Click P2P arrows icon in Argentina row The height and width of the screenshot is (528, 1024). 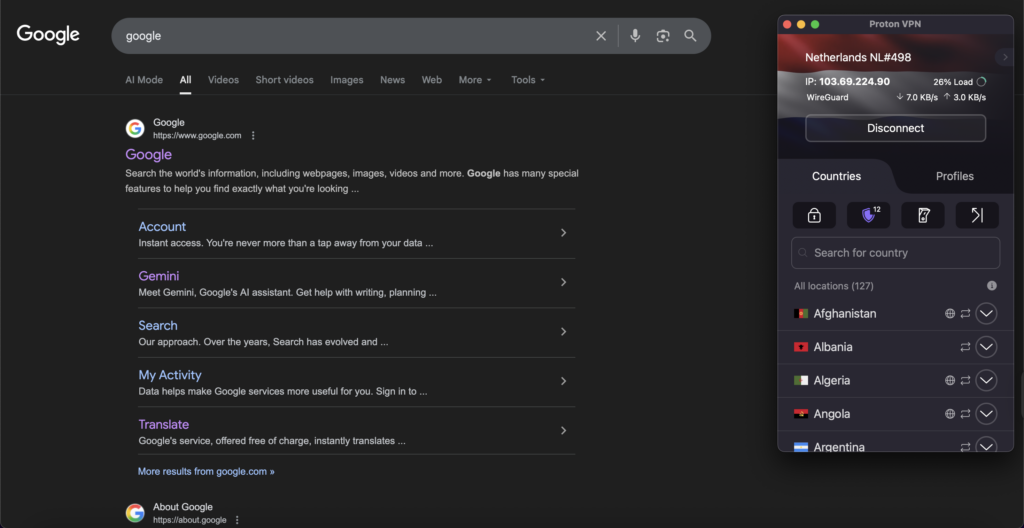(965, 447)
